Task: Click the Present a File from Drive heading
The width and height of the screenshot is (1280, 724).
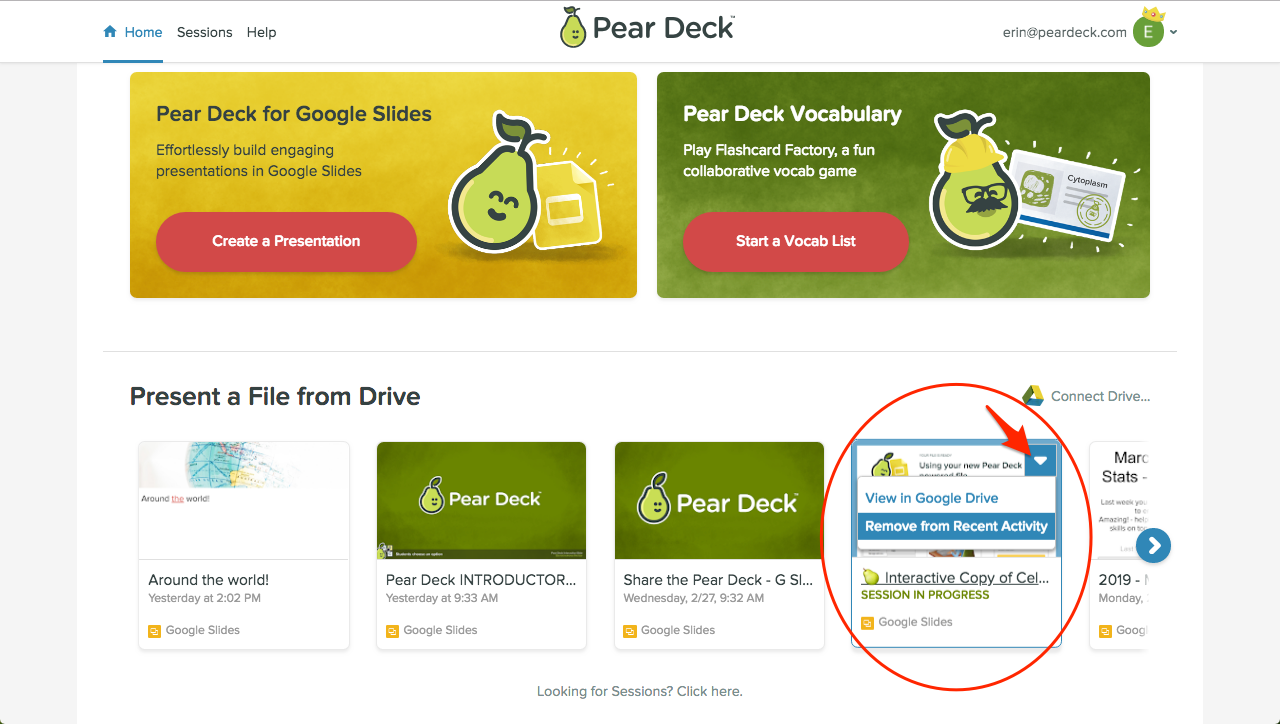Action: tap(275, 396)
